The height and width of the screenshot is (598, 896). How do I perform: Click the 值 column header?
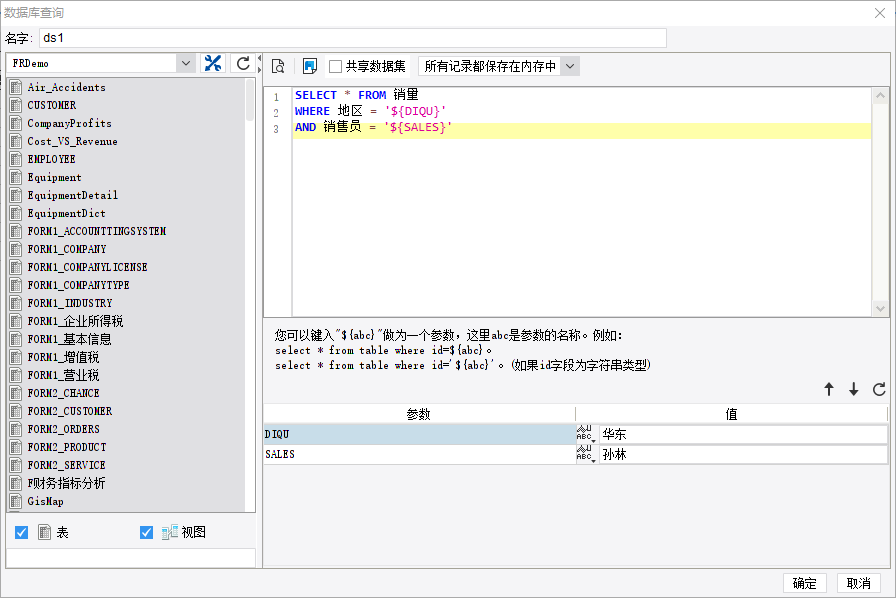click(x=731, y=414)
